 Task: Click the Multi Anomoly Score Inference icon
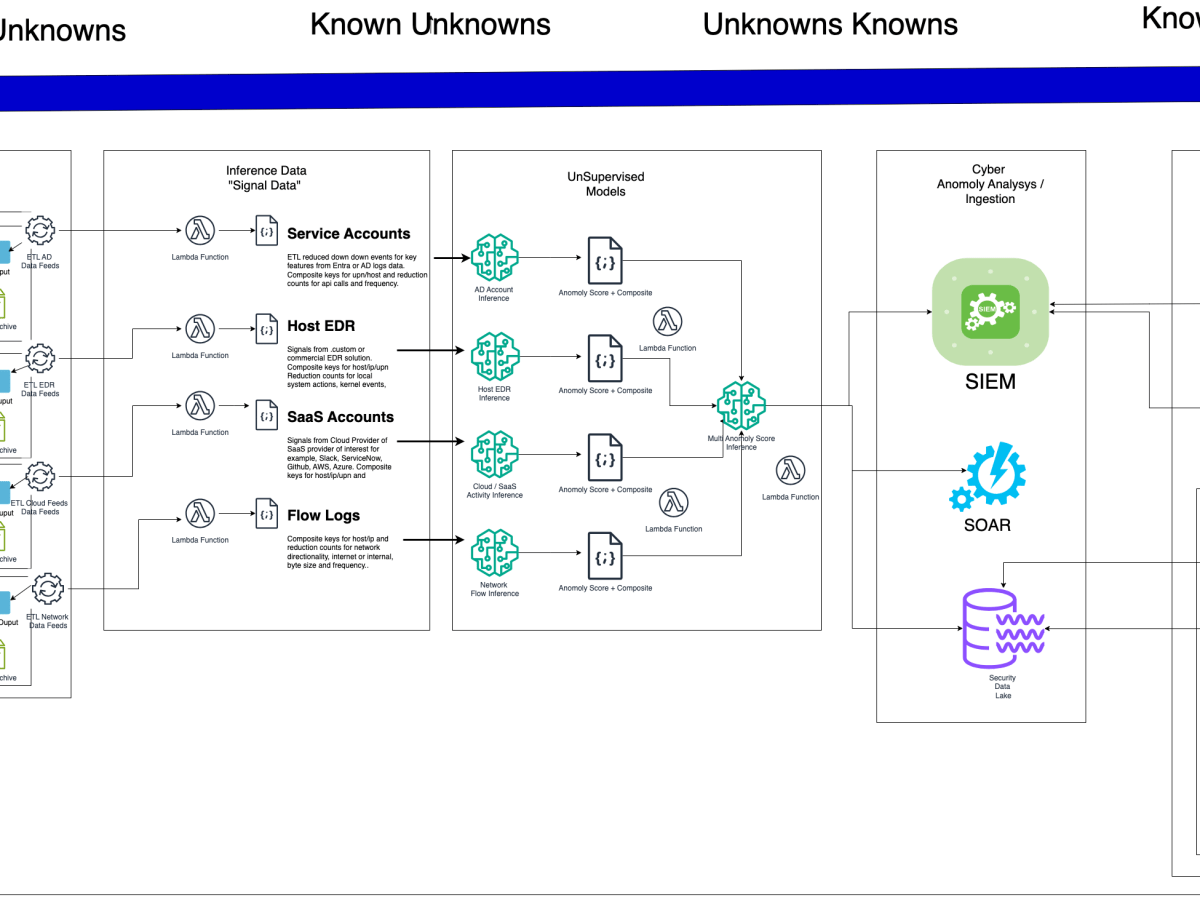click(x=741, y=405)
